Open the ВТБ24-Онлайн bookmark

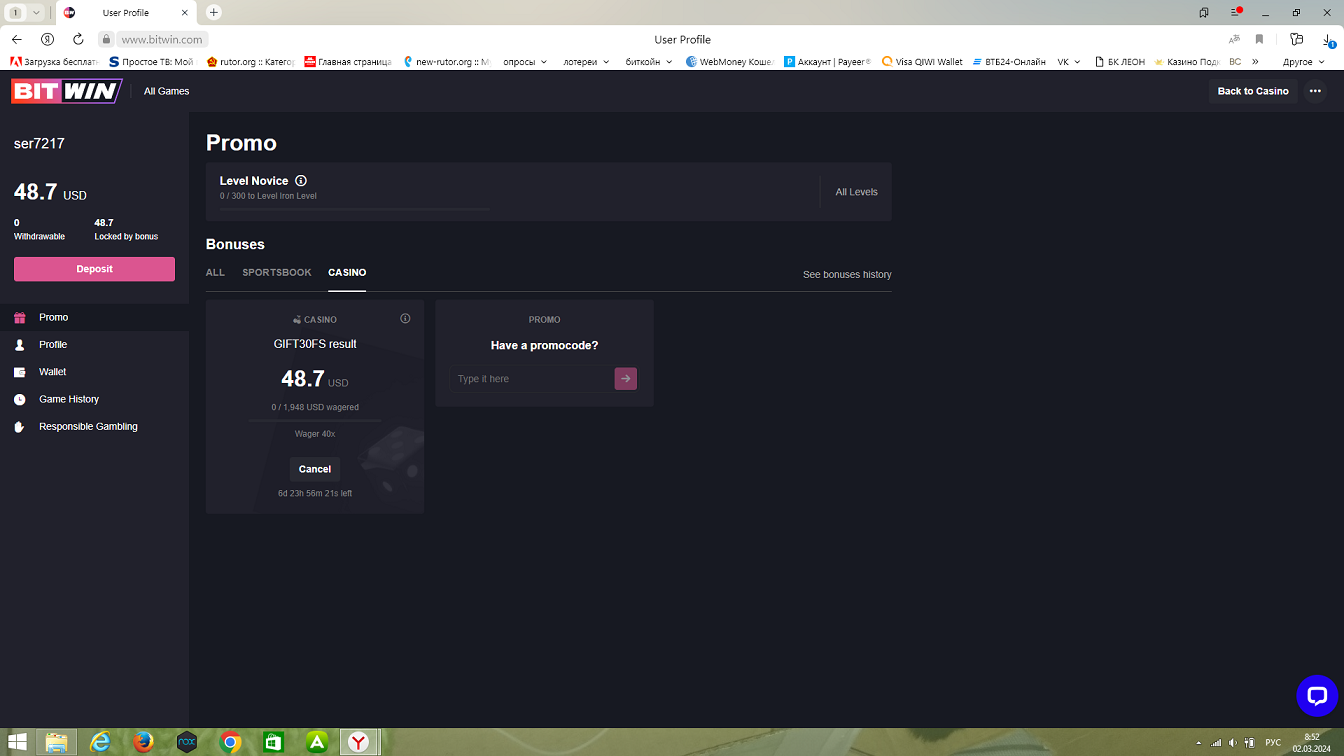coord(1009,62)
